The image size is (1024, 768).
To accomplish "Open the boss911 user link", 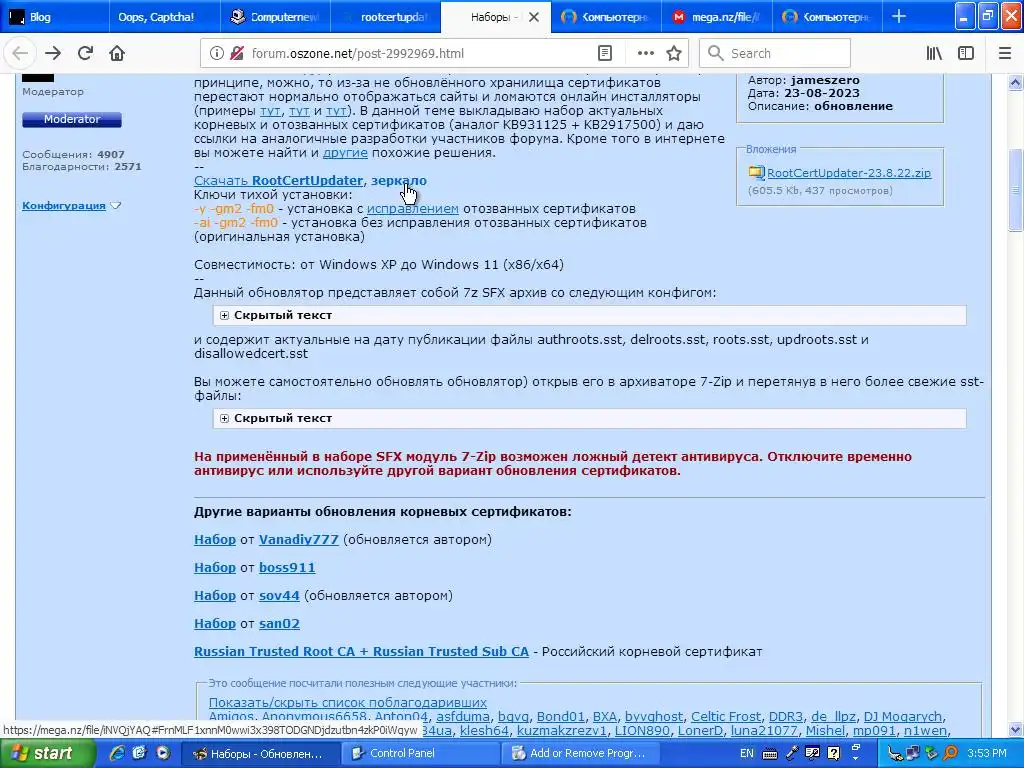I will click(x=287, y=568).
